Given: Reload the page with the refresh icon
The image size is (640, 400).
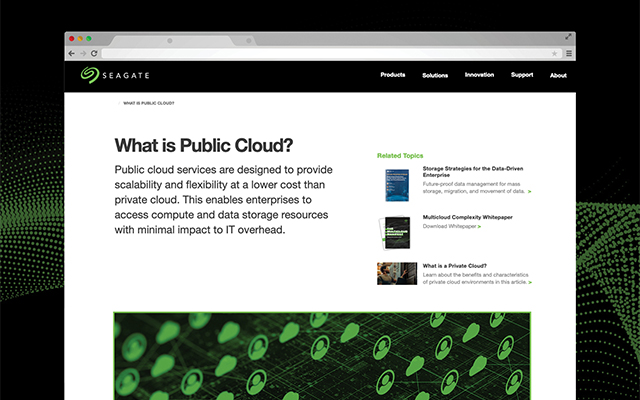Looking at the screenshot, I should coord(95,53).
